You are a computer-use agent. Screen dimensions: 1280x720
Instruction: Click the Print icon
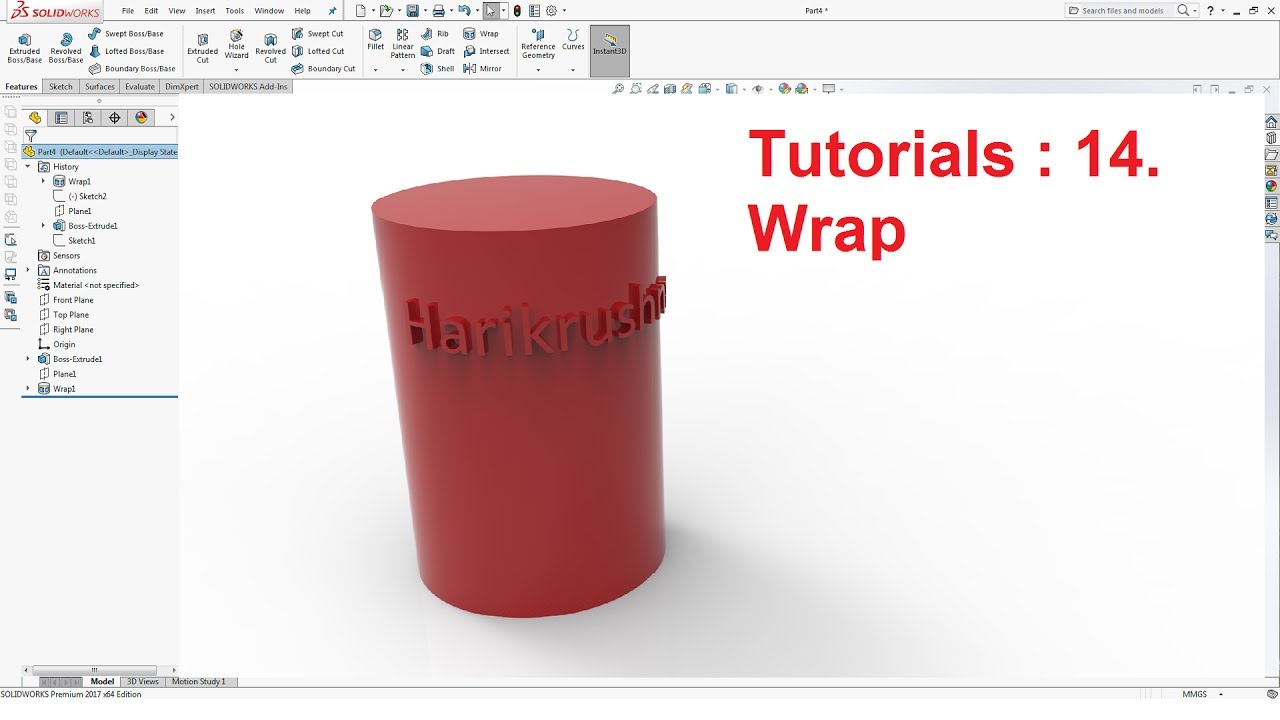click(438, 11)
